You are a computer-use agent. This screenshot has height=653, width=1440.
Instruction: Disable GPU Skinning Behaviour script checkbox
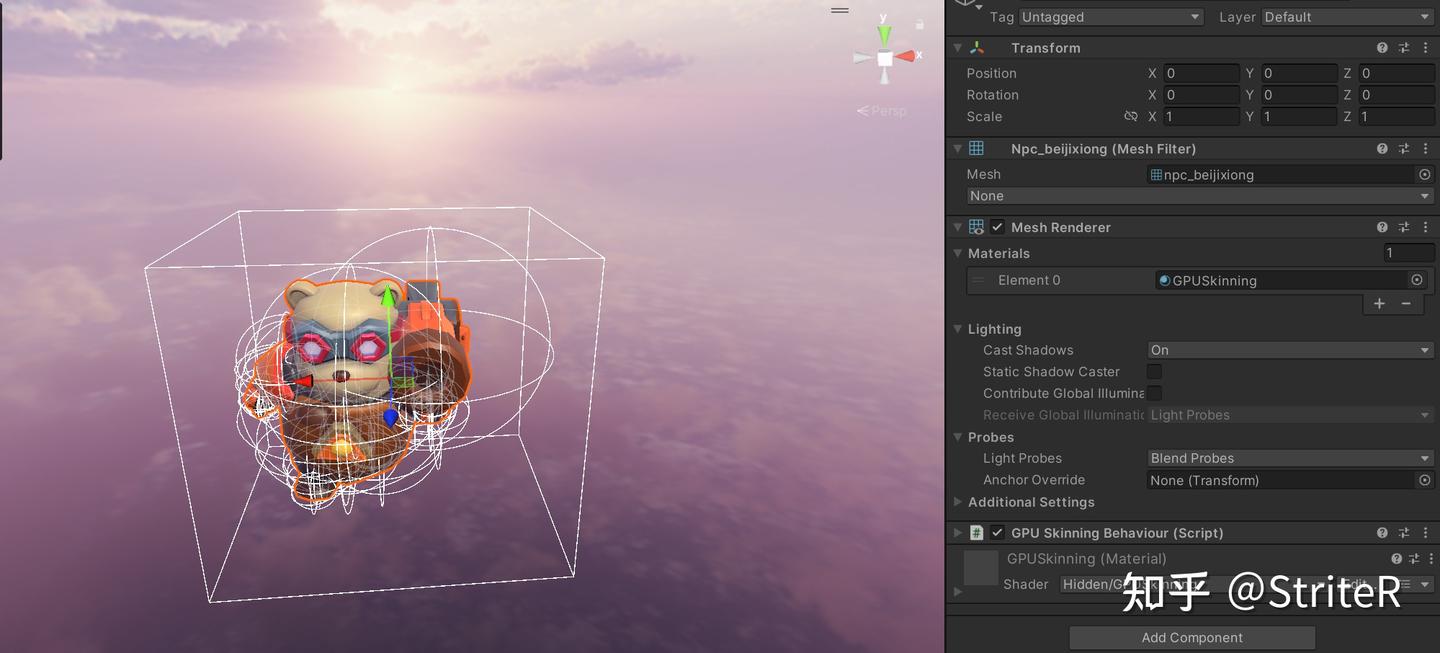(x=997, y=533)
